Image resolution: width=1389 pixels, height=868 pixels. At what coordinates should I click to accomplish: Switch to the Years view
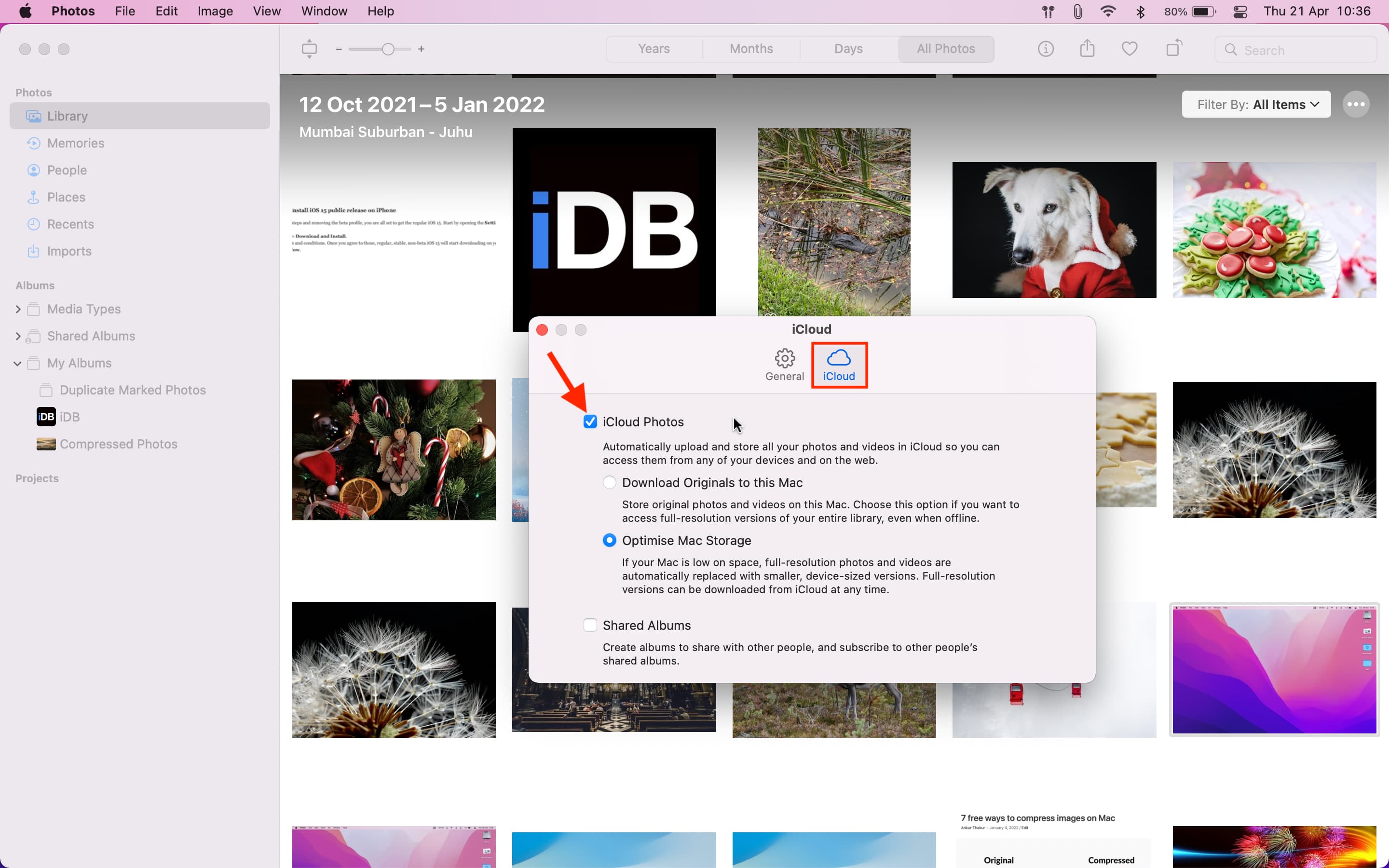(654, 49)
